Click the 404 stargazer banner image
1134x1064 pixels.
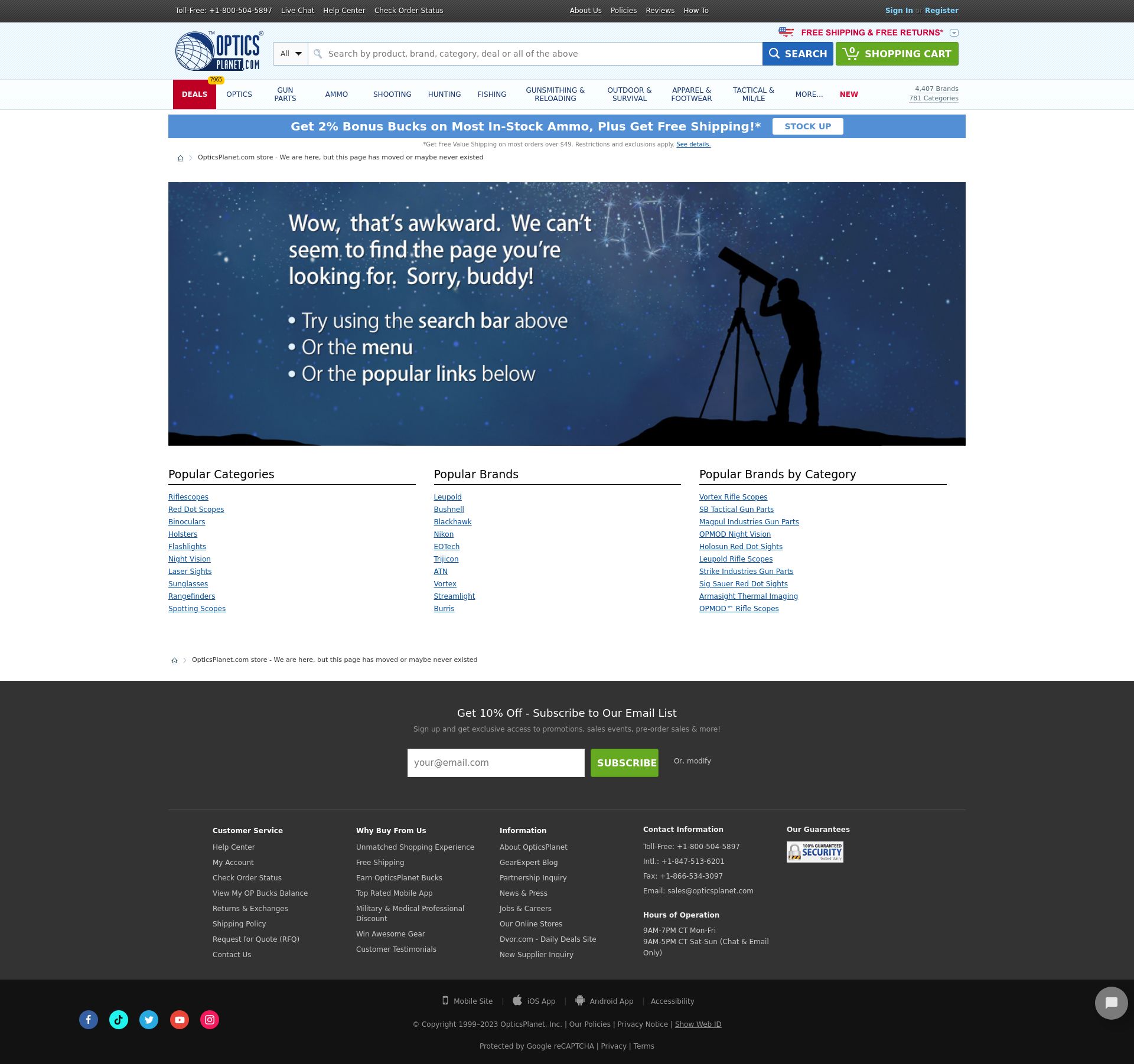tap(567, 314)
